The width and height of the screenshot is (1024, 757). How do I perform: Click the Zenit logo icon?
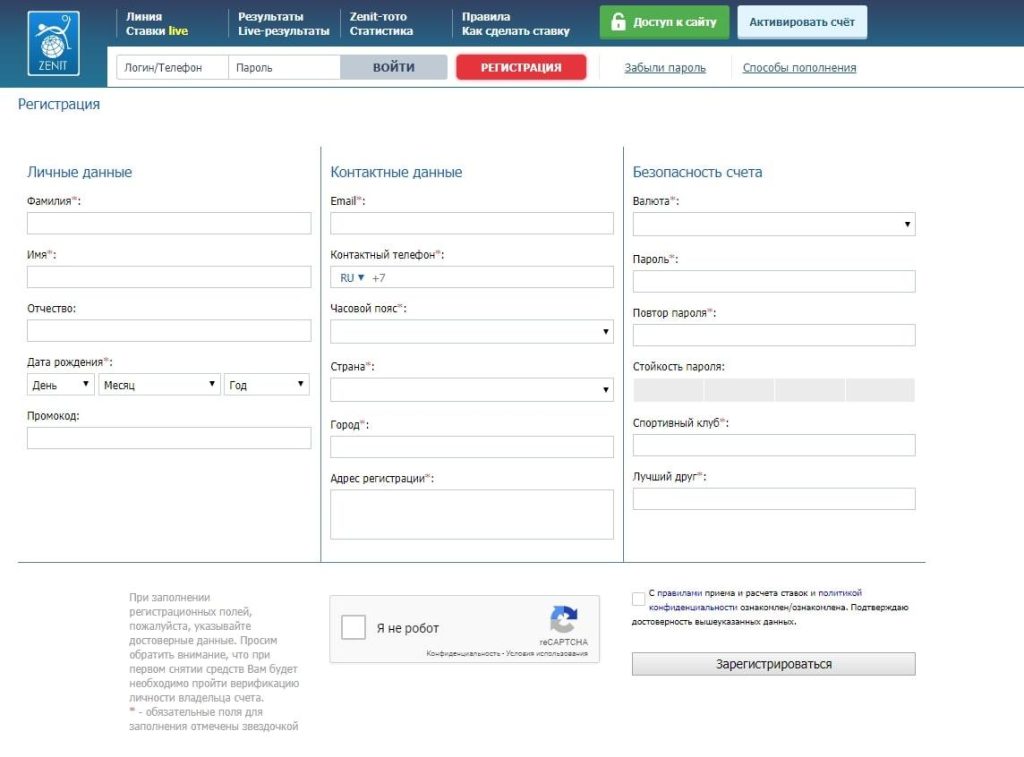coord(53,44)
